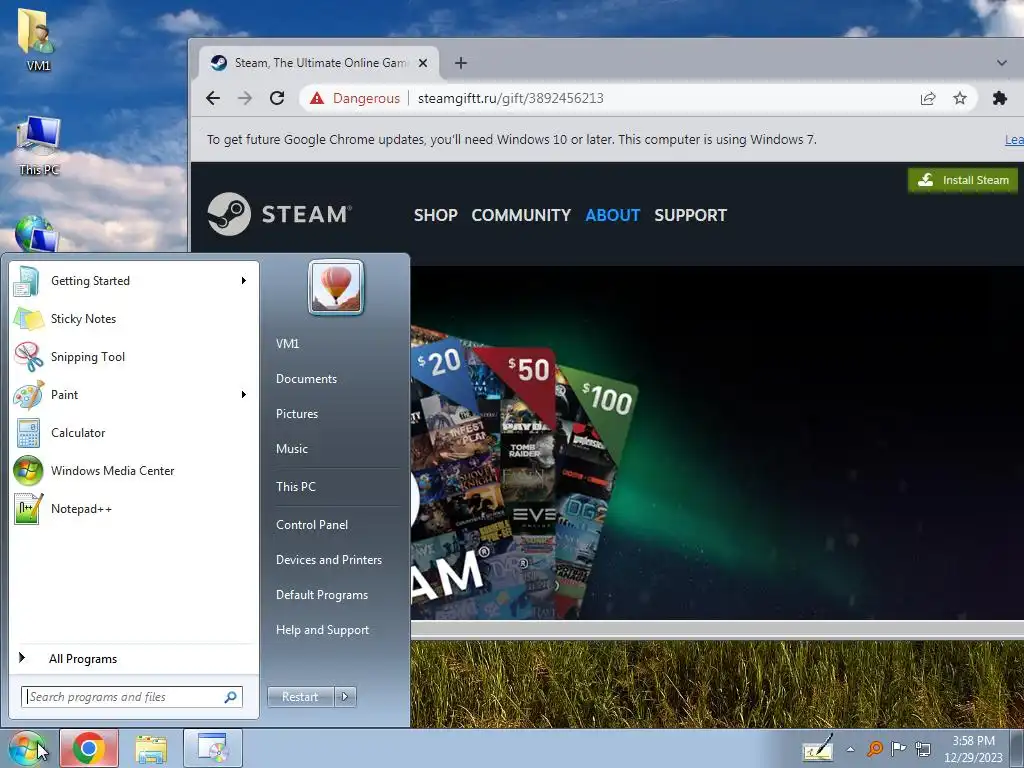
Task: Click the search magnifier icon in Start menu
Action: tap(231, 697)
